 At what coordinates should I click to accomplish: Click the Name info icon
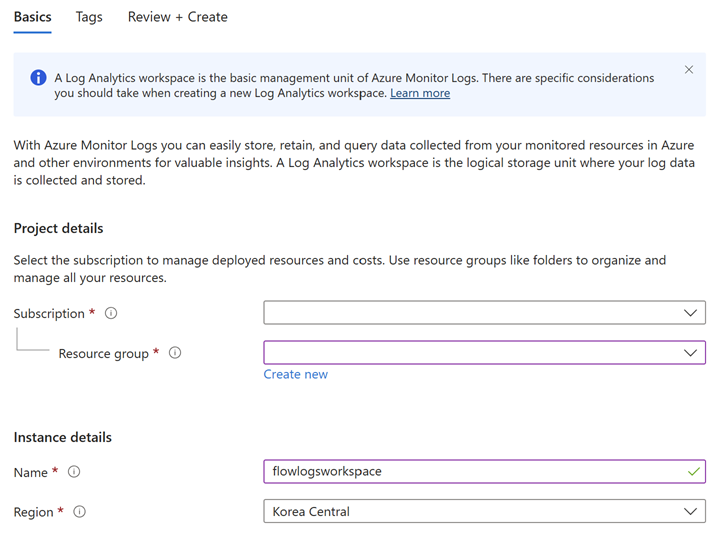74,472
